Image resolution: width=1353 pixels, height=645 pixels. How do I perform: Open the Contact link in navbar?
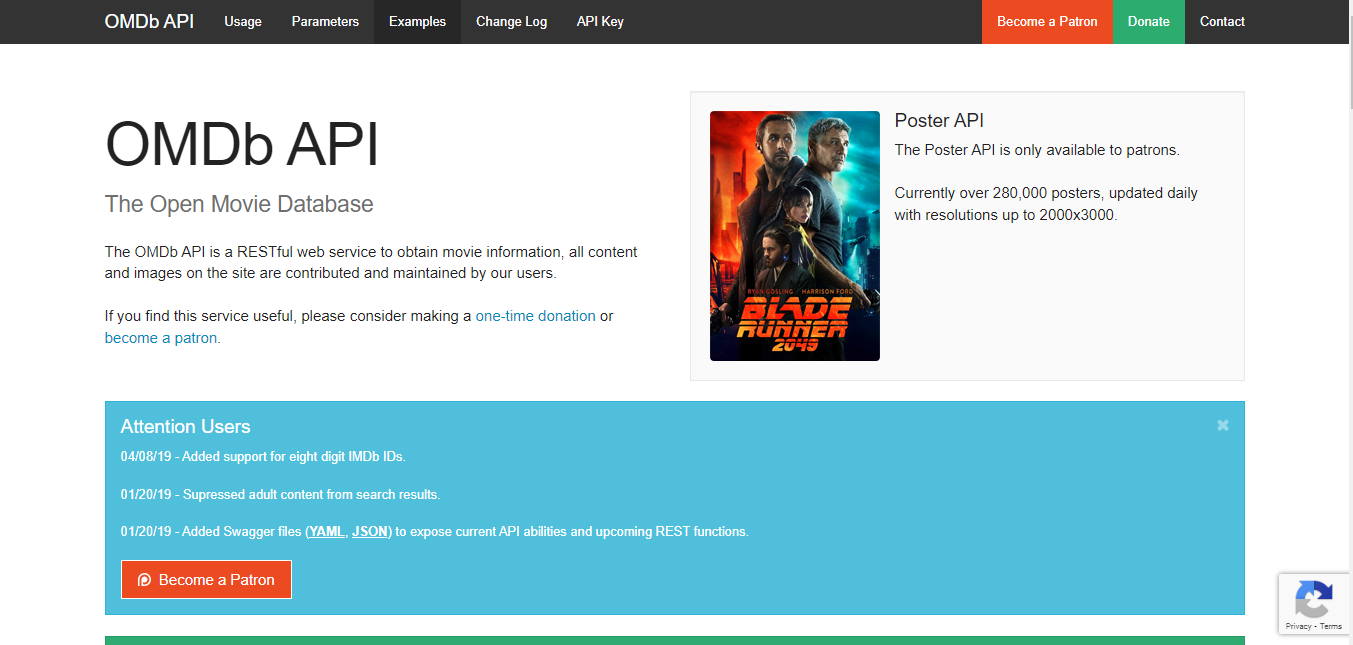[x=1222, y=21]
